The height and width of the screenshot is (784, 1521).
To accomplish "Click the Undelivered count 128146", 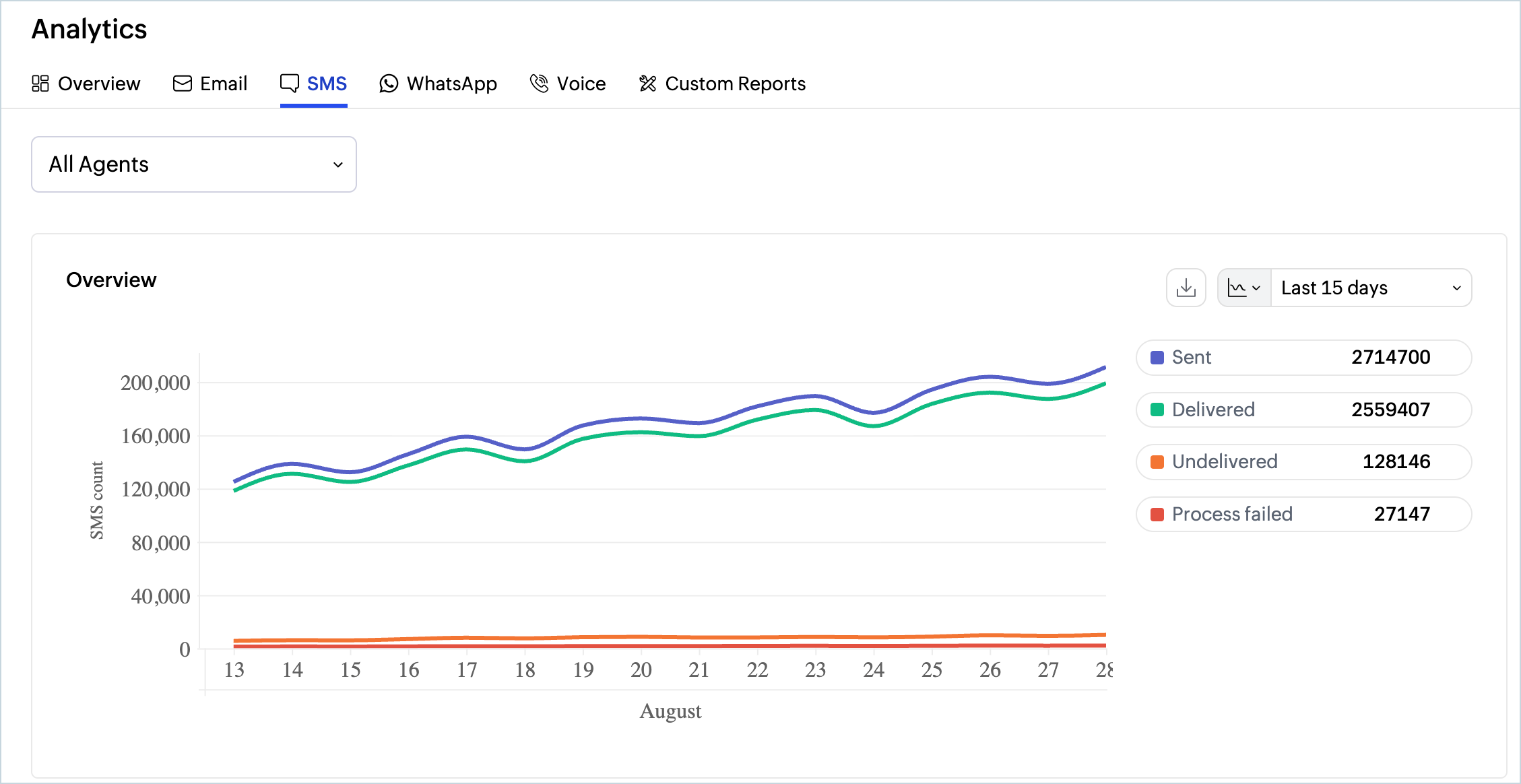I will point(1396,462).
